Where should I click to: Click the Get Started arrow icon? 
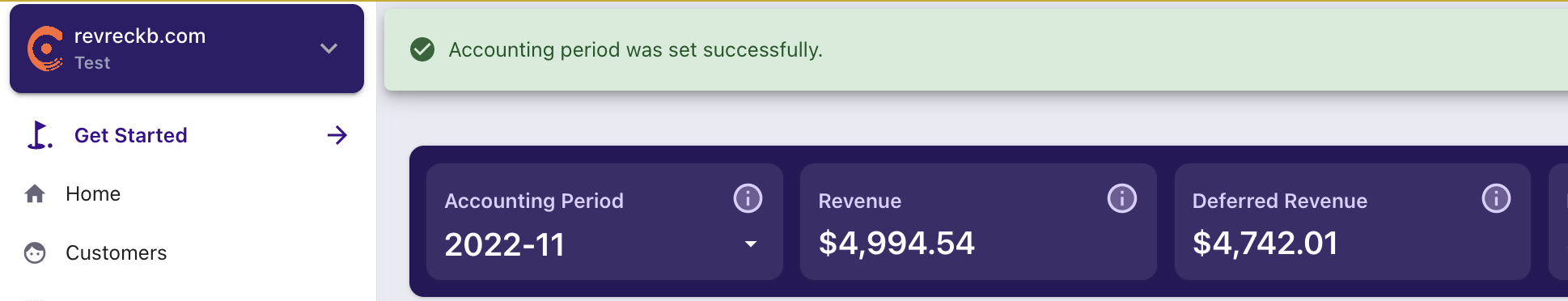tap(337, 135)
